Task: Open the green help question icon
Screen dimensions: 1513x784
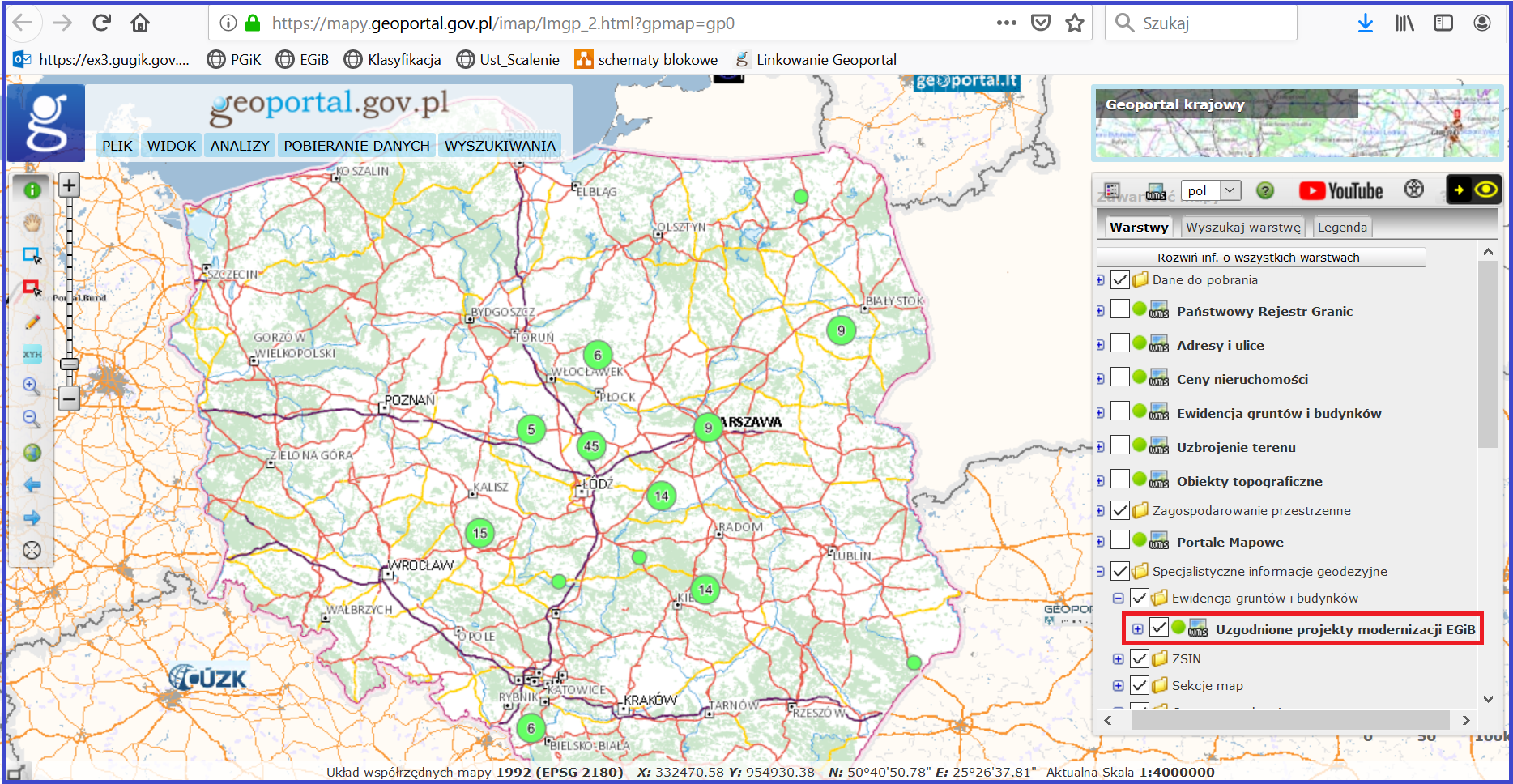Action: coord(1264,190)
